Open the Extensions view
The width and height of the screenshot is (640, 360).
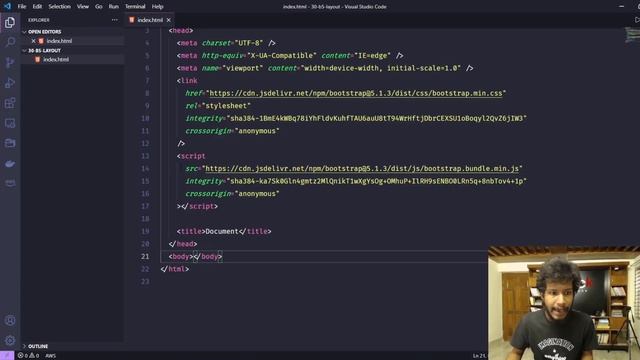(x=10, y=102)
